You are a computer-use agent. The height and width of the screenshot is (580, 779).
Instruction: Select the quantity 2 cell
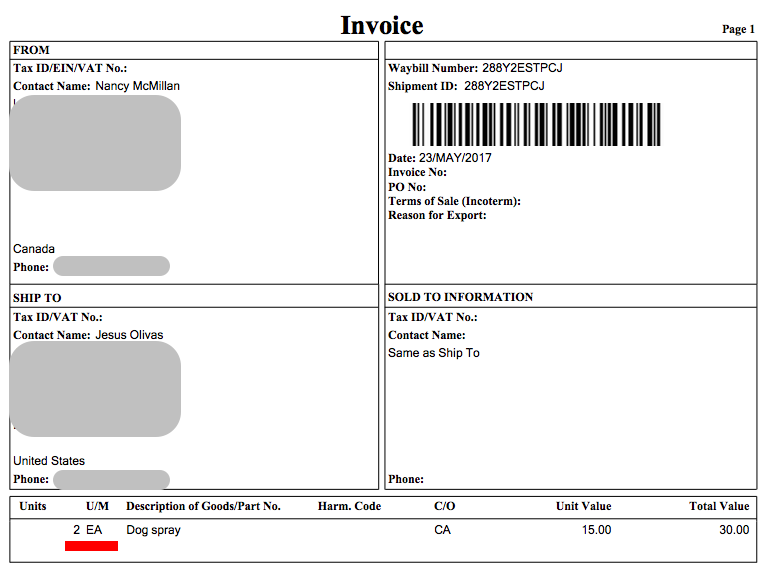77,530
